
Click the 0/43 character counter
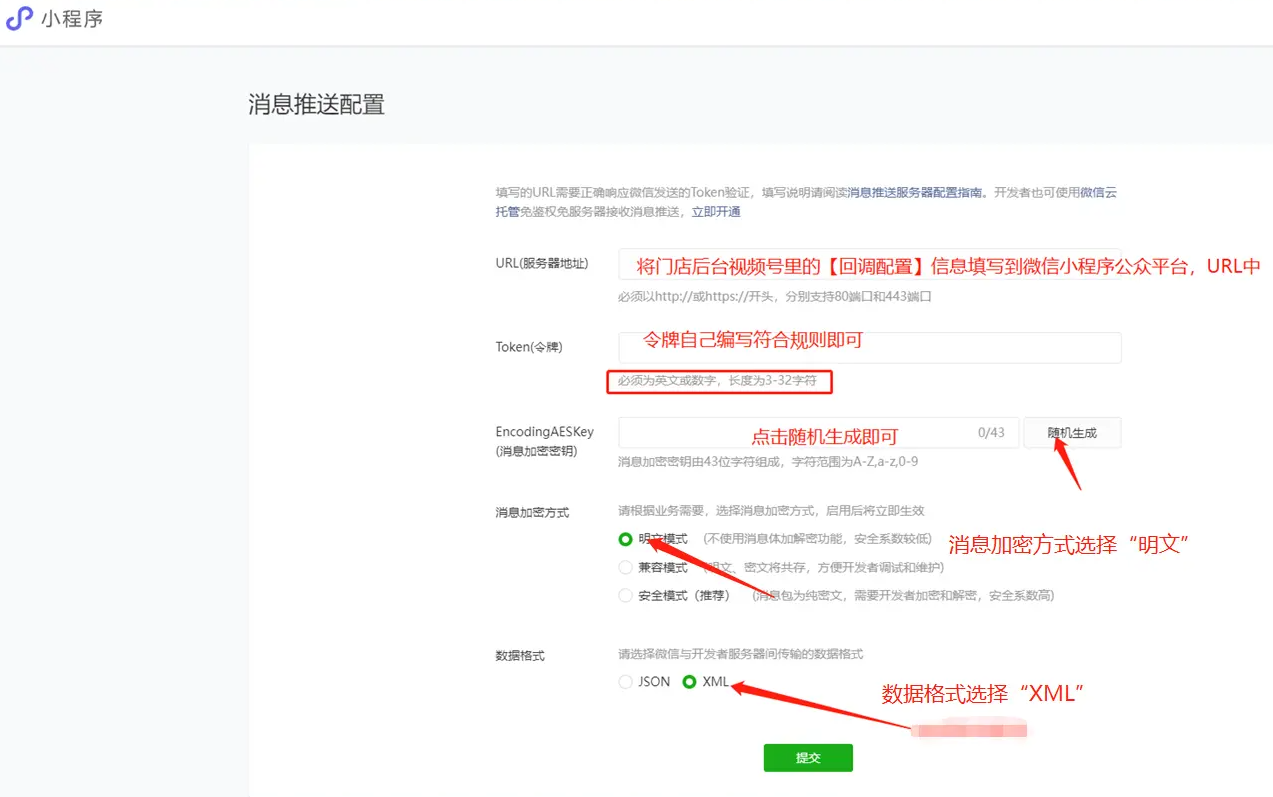(x=991, y=432)
